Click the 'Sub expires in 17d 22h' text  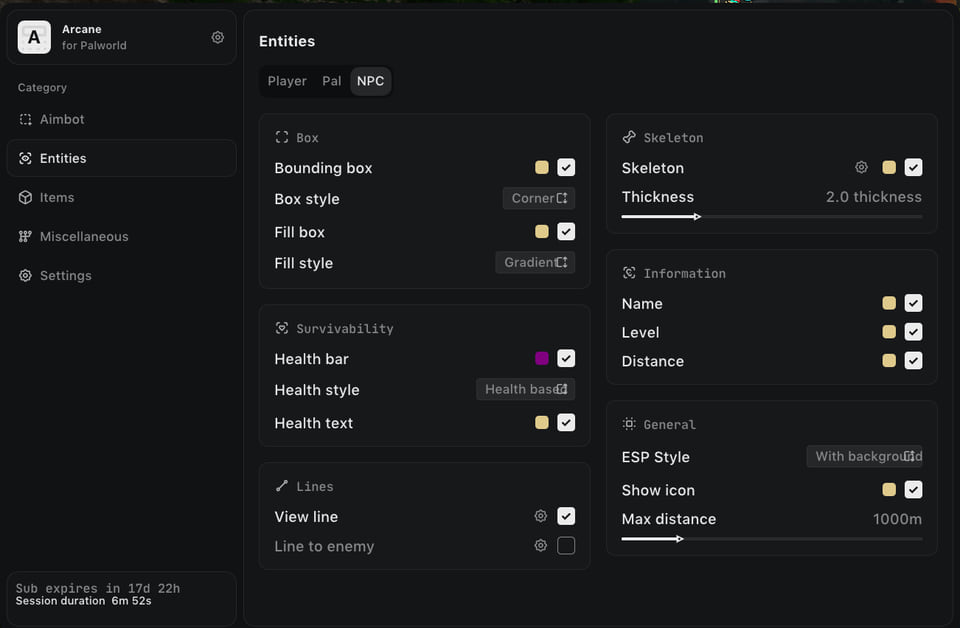pos(98,588)
